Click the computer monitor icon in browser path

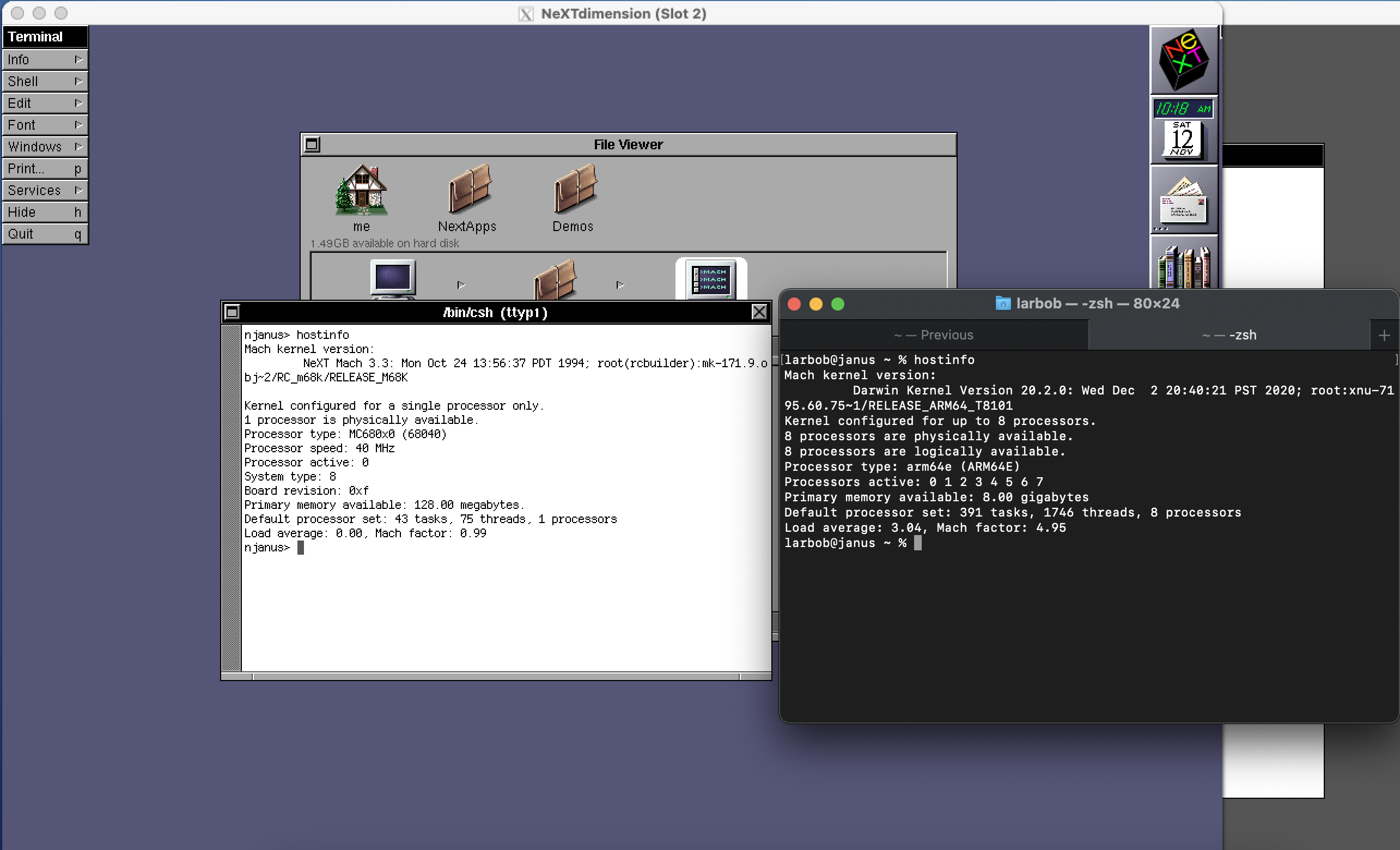[392, 278]
